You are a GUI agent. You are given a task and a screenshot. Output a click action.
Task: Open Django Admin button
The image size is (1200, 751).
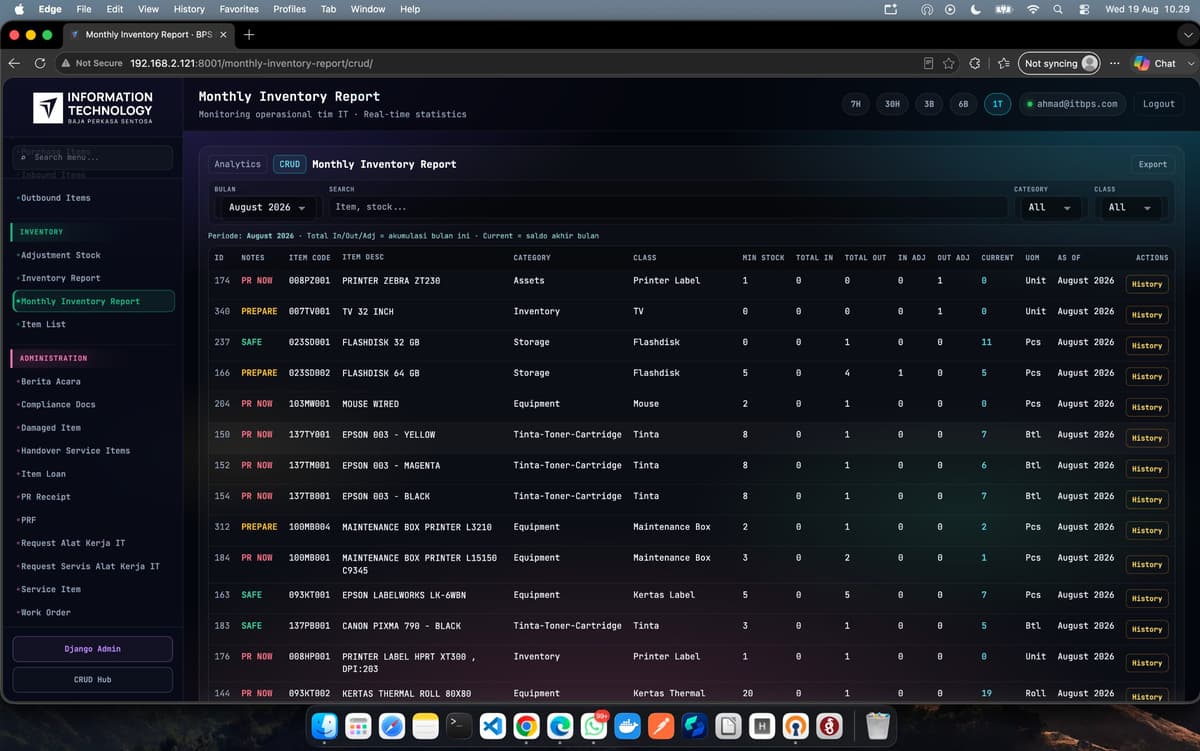92,649
